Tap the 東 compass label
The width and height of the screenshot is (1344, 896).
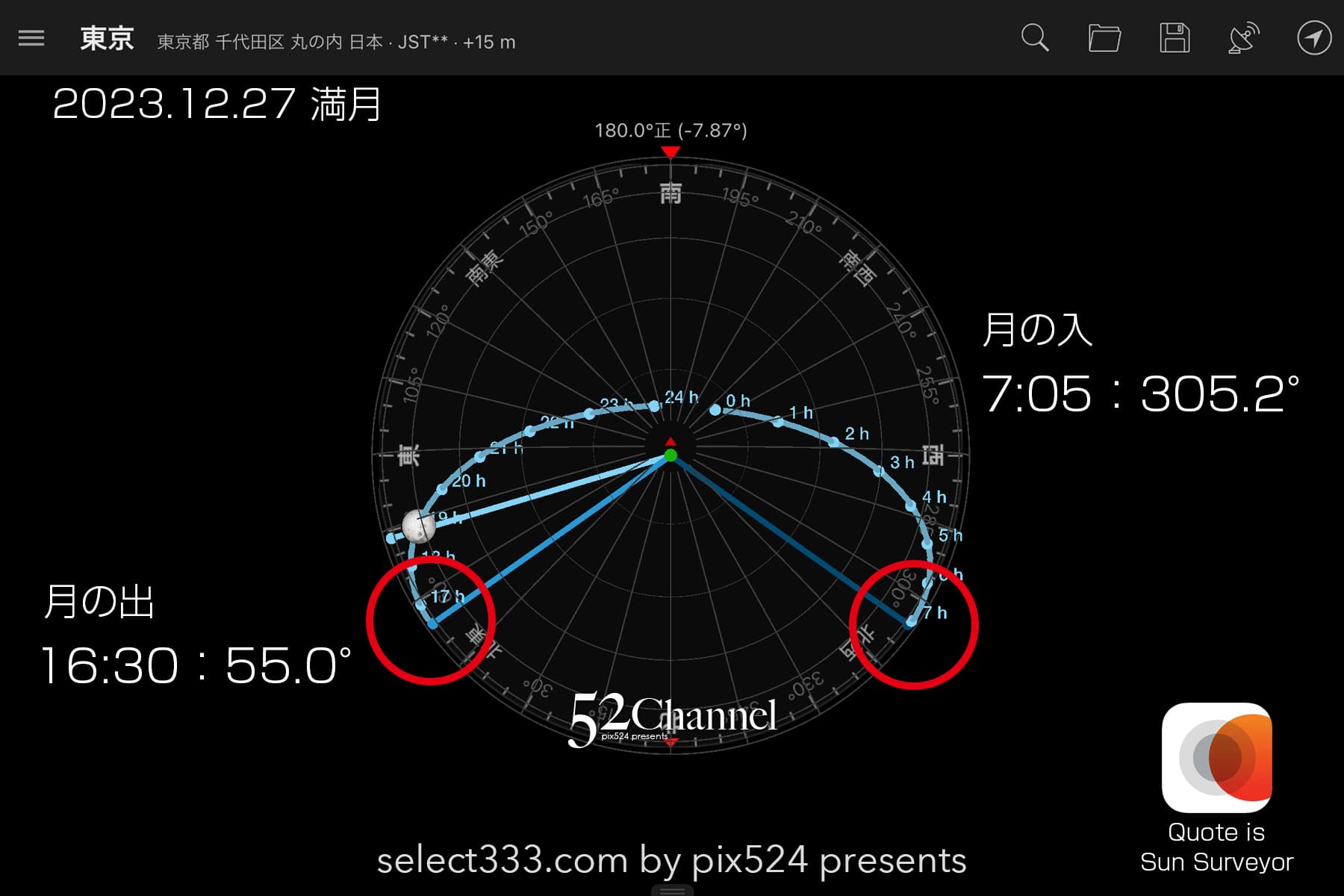click(408, 455)
